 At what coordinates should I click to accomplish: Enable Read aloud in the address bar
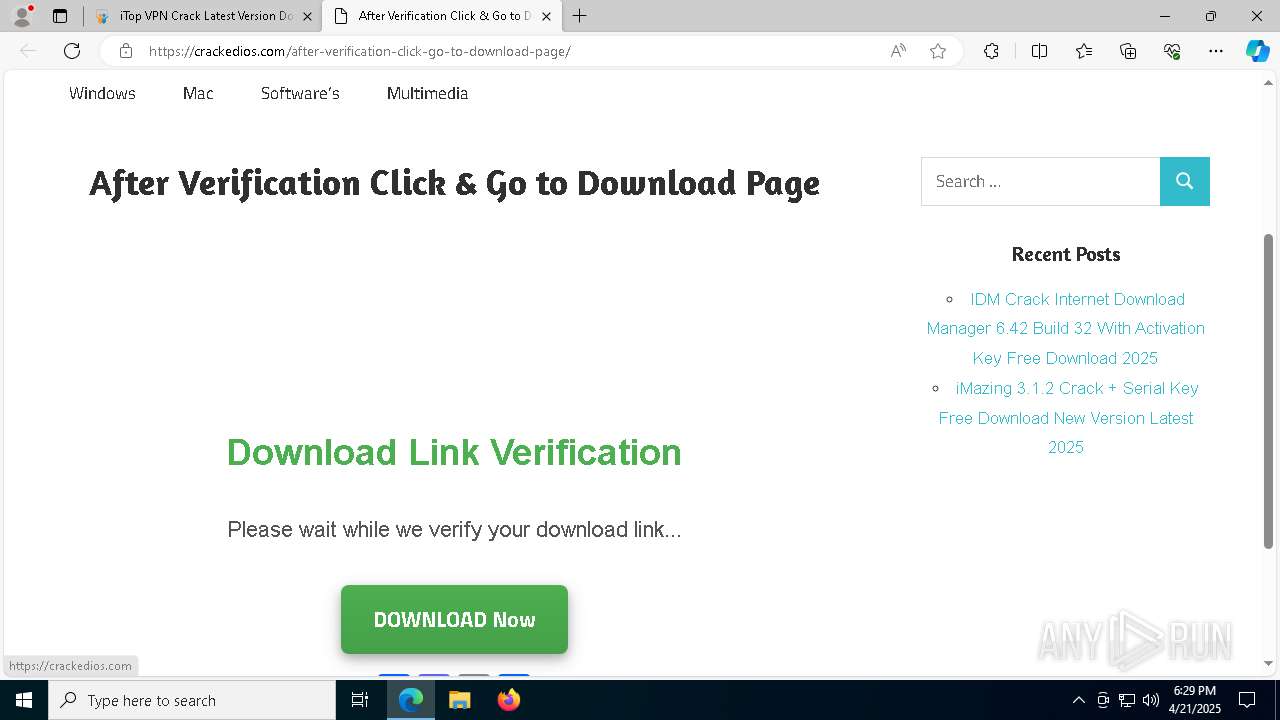898,51
